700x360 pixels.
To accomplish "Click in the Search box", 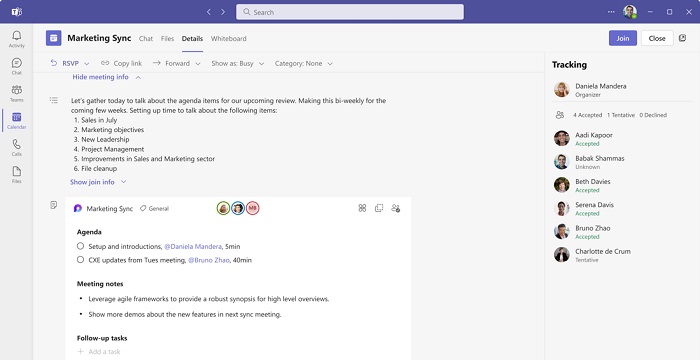I will (350, 12).
